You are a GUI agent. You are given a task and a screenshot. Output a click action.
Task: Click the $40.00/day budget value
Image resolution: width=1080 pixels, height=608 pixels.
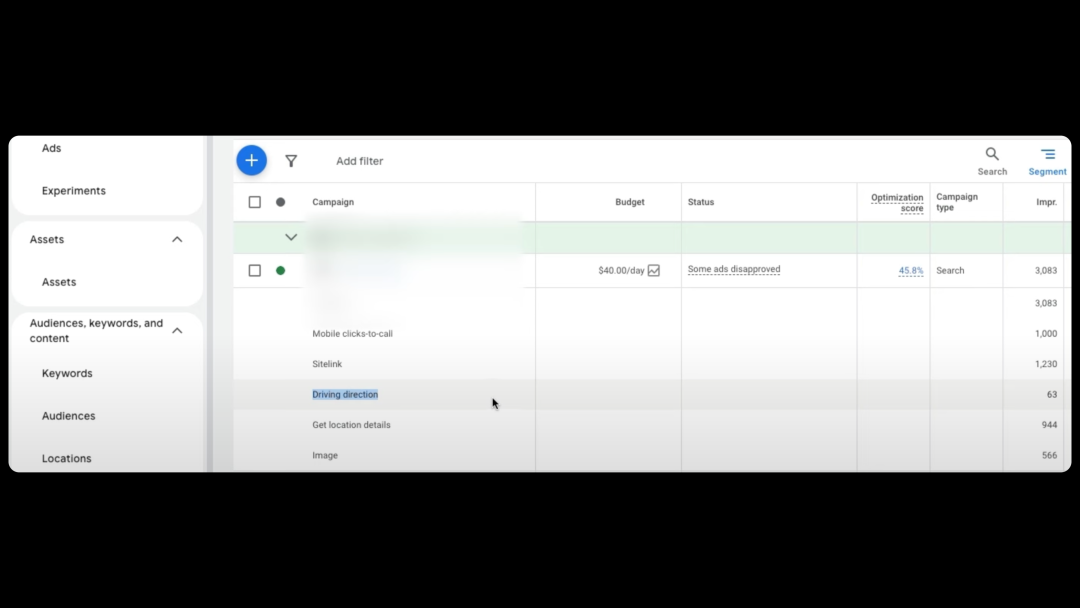pyautogui.click(x=621, y=271)
